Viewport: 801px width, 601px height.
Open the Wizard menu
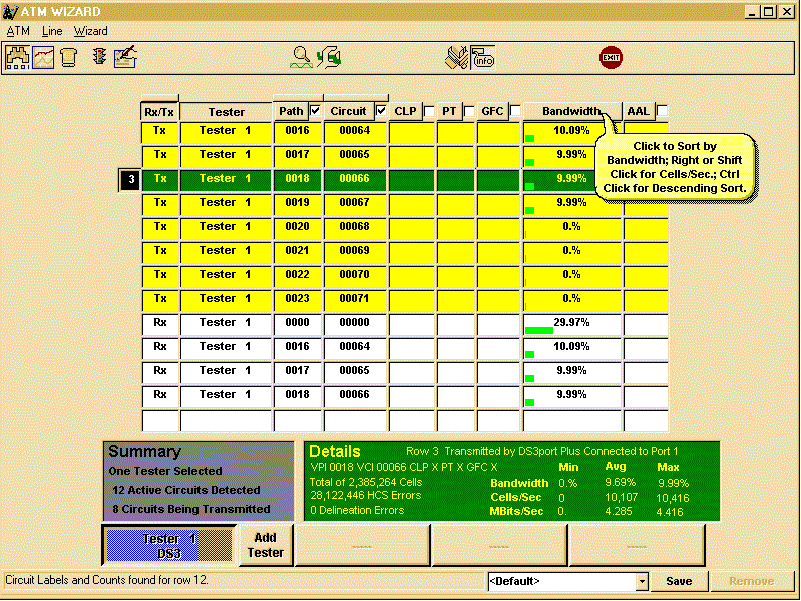pos(90,31)
